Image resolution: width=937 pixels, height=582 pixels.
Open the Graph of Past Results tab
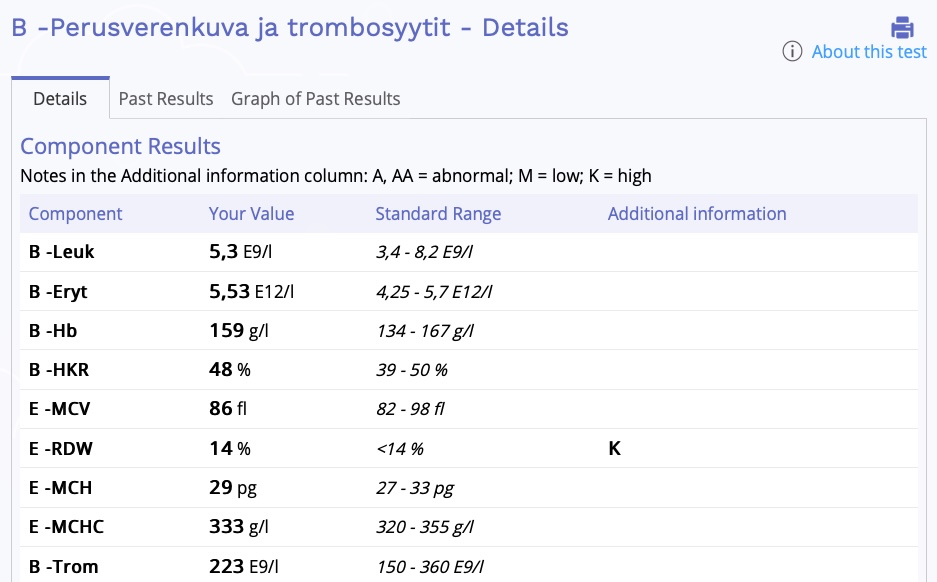316,99
